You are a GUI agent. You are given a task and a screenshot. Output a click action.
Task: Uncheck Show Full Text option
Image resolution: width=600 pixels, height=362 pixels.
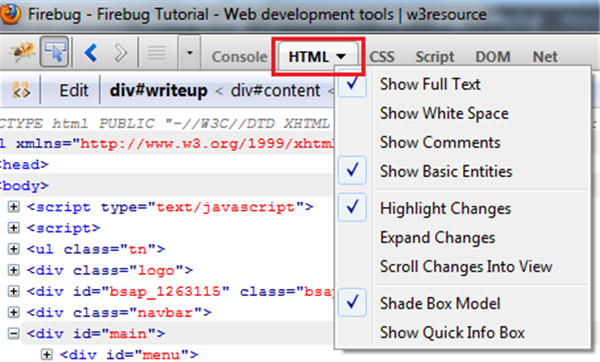(430, 84)
